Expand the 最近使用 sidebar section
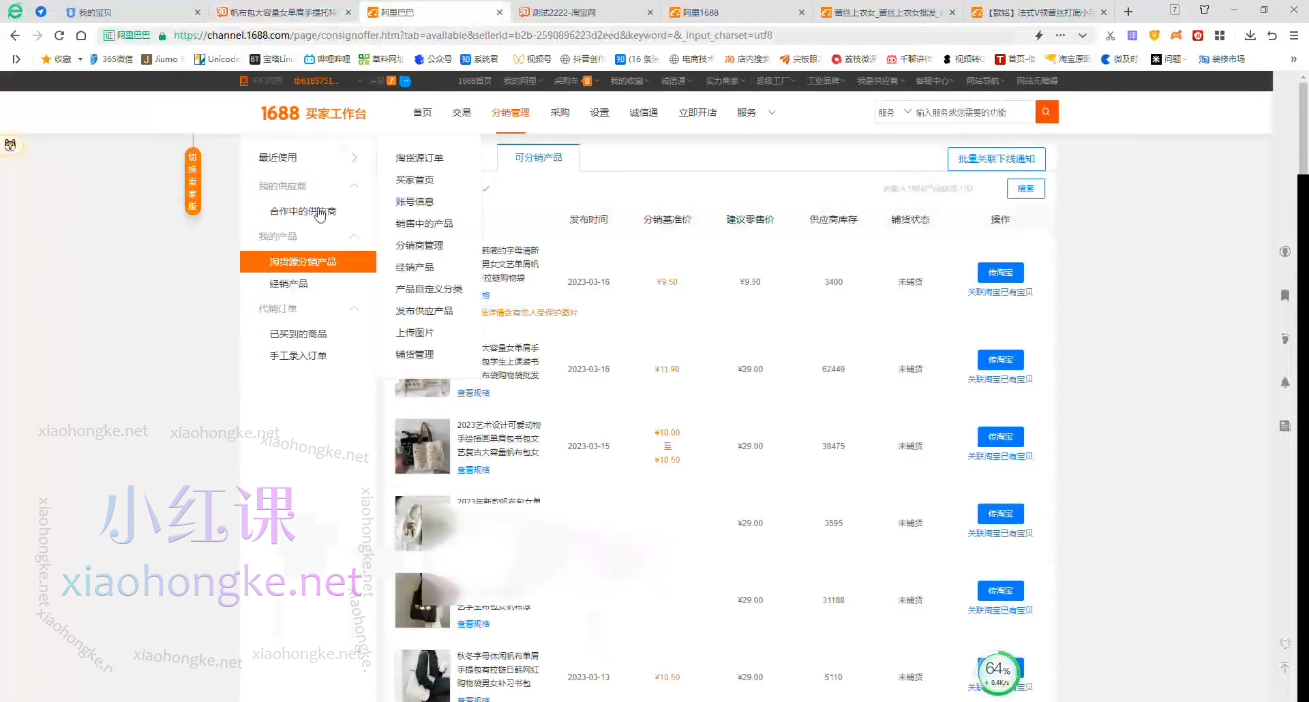The height and width of the screenshot is (702, 1309). (354, 157)
